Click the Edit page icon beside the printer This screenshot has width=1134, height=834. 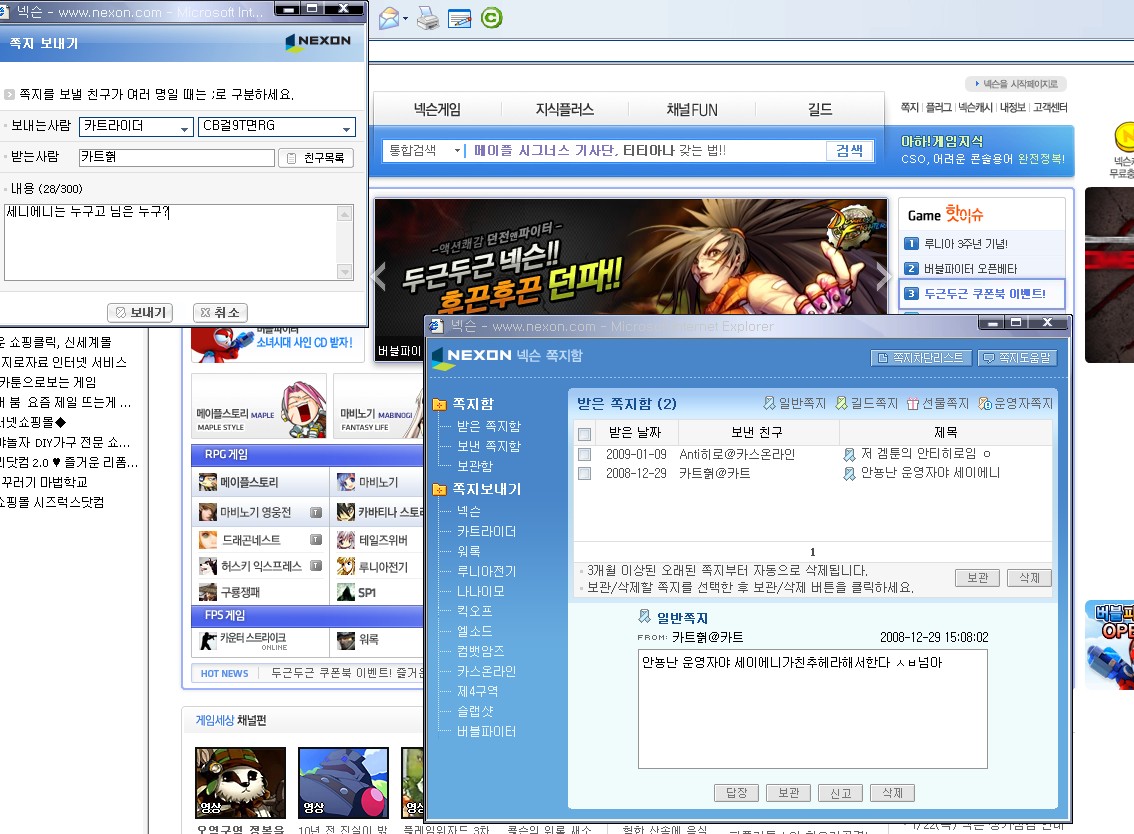[459, 18]
